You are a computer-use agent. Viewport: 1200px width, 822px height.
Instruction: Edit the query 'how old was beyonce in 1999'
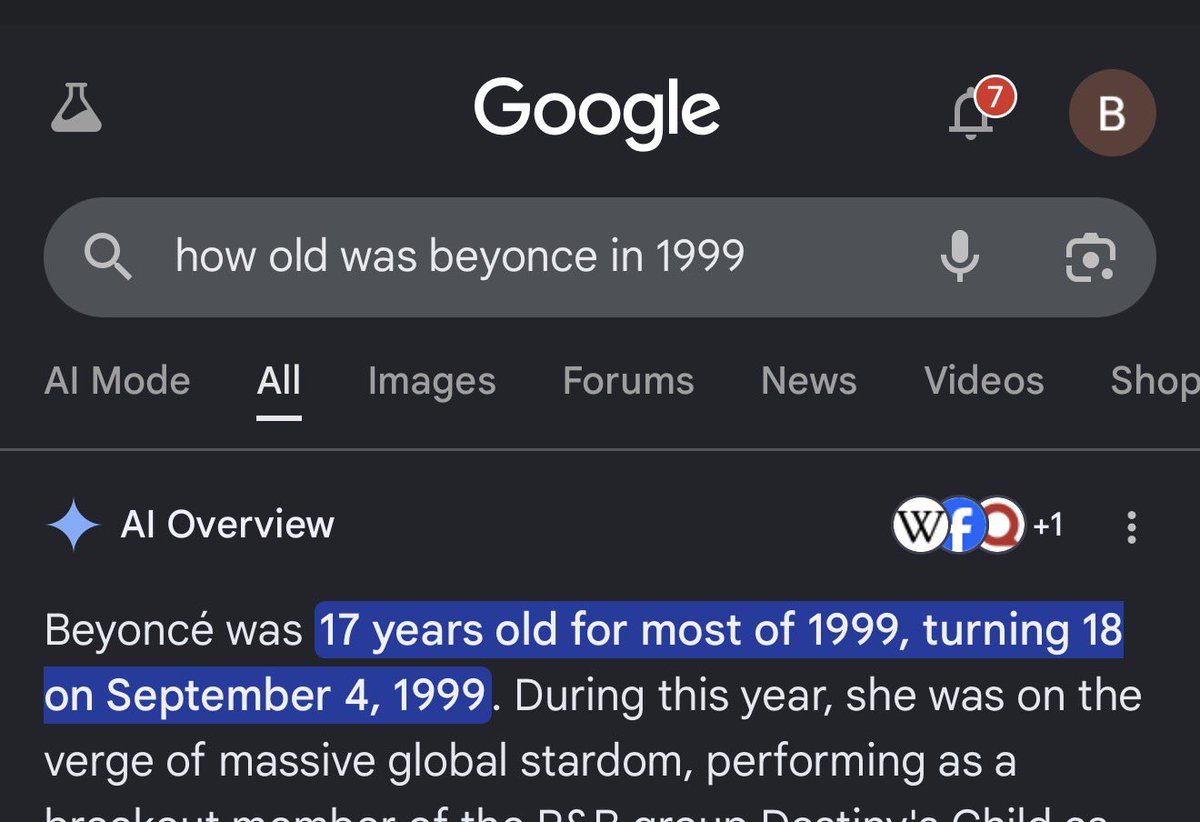460,256
